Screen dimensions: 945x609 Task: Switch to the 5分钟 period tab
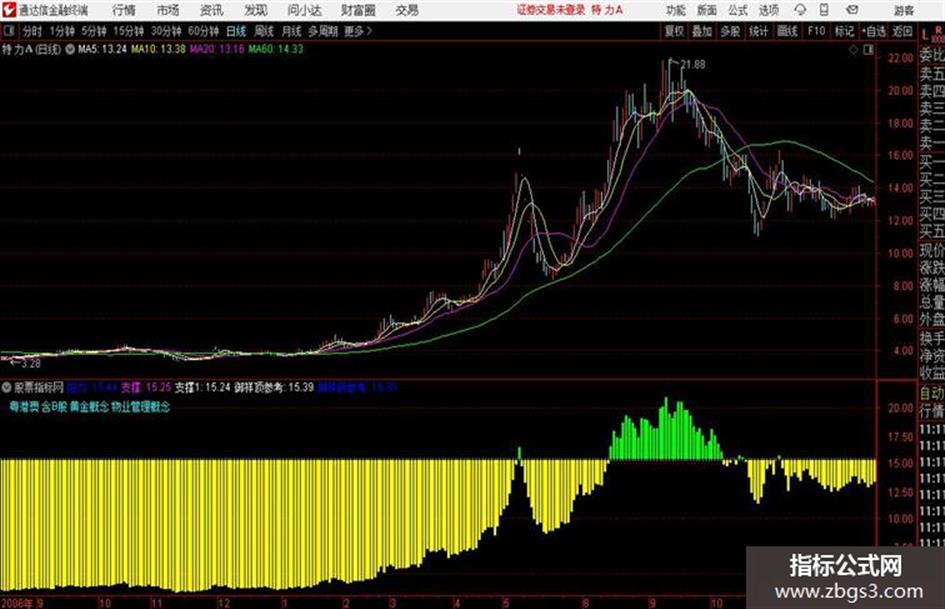pyautogui.click(x=94, y=31)
